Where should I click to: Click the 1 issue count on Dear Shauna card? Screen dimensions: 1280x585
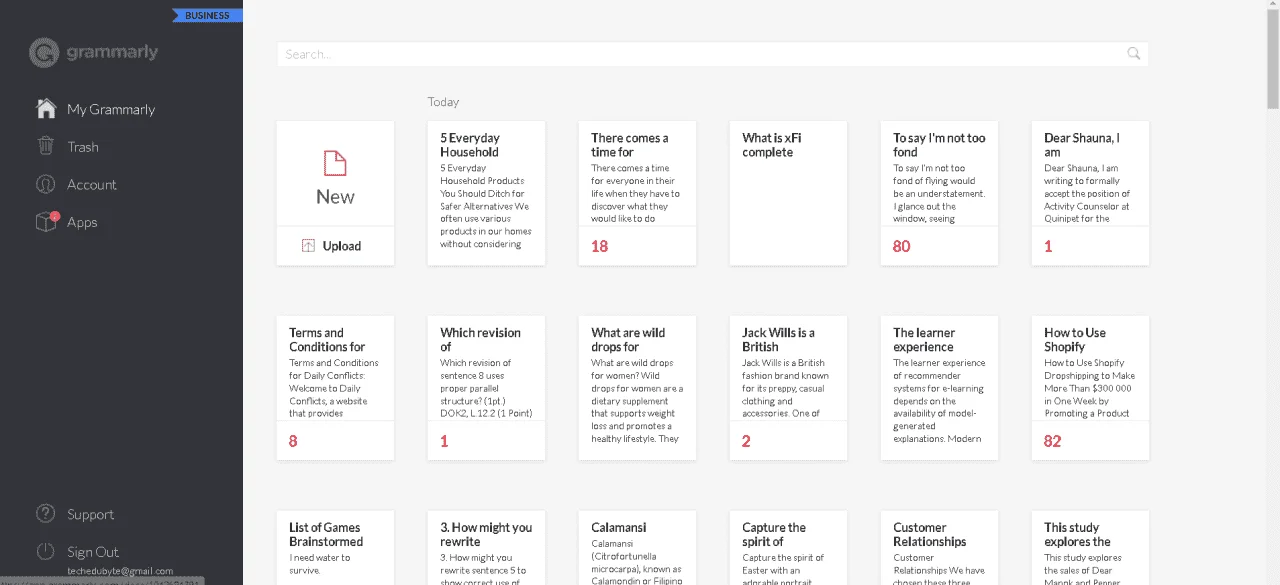1048,246
